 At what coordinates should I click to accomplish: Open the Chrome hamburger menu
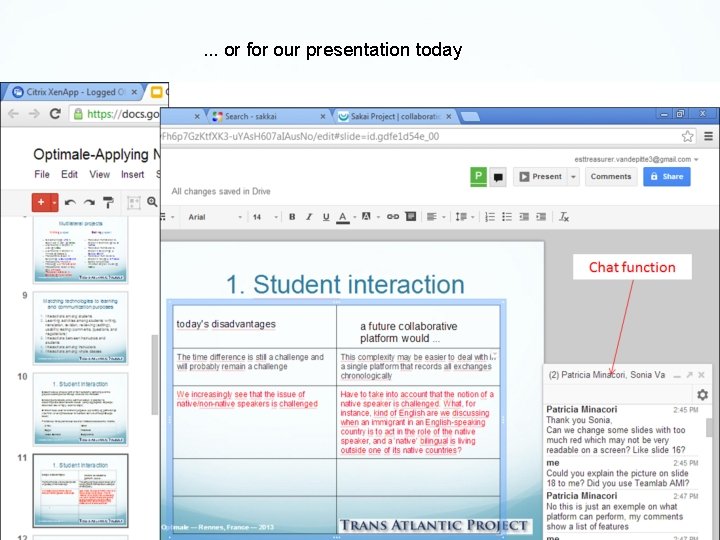(709, 136)
